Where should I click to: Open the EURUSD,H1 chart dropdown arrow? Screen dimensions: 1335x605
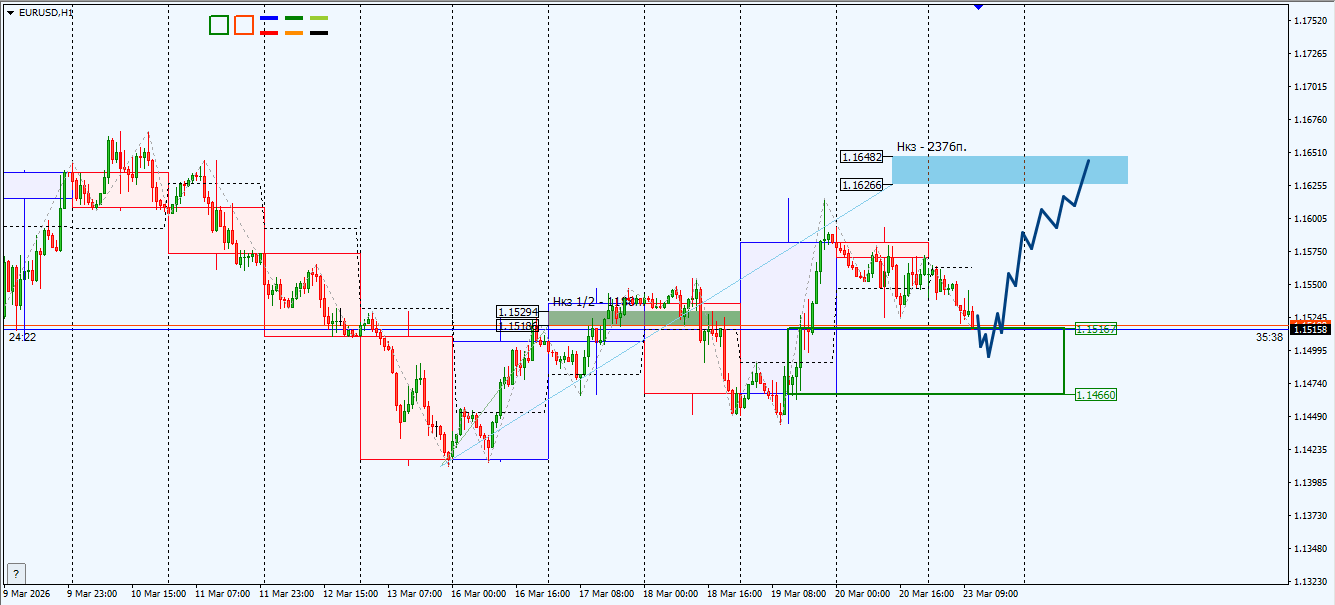tap(11, 13)
